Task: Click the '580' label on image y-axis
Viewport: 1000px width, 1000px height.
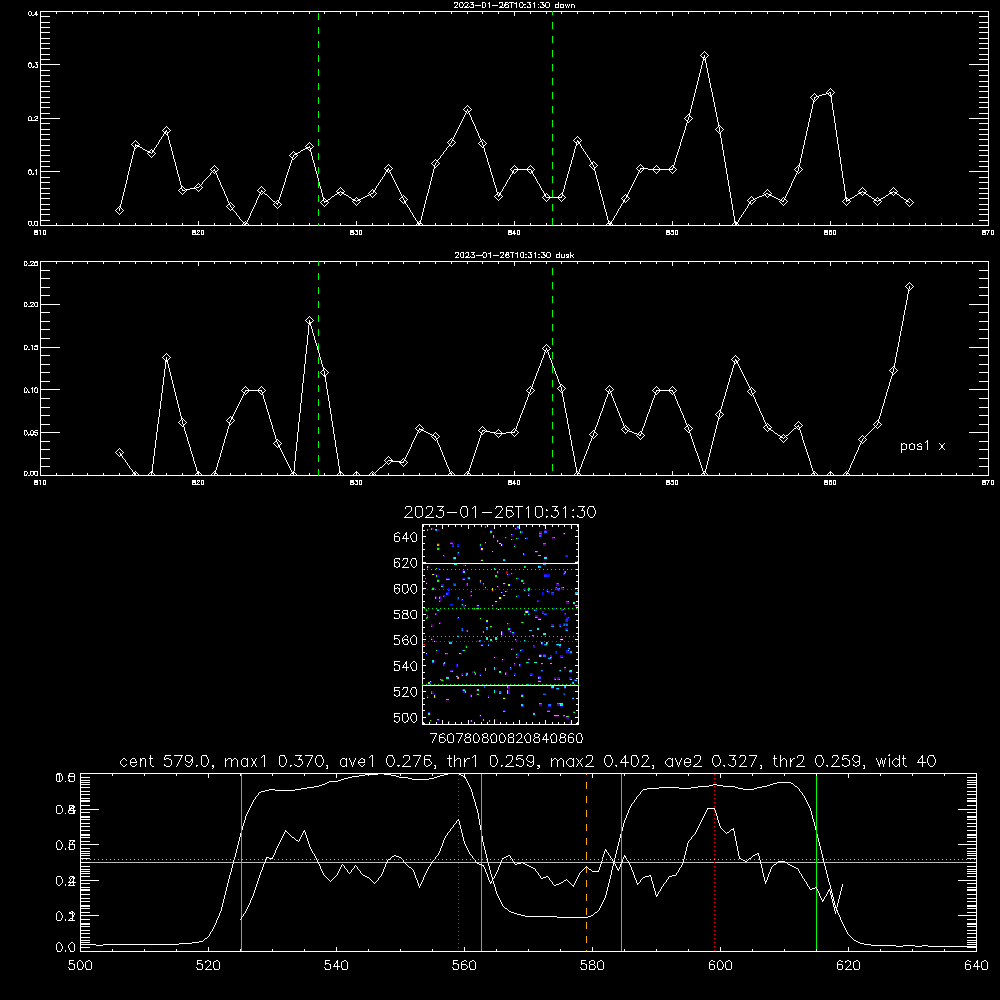Action: click(406, 615)
